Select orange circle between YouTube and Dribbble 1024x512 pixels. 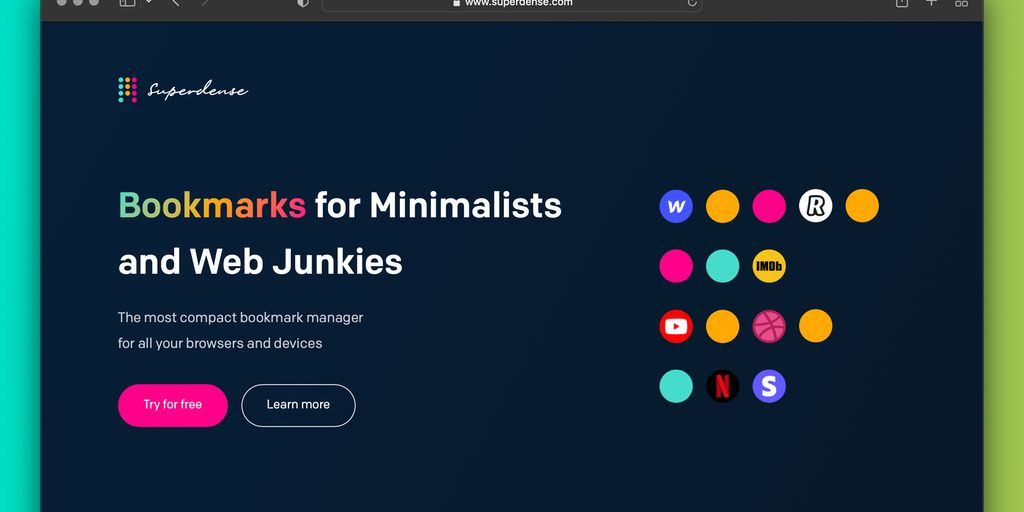click(x=722, y=326)
